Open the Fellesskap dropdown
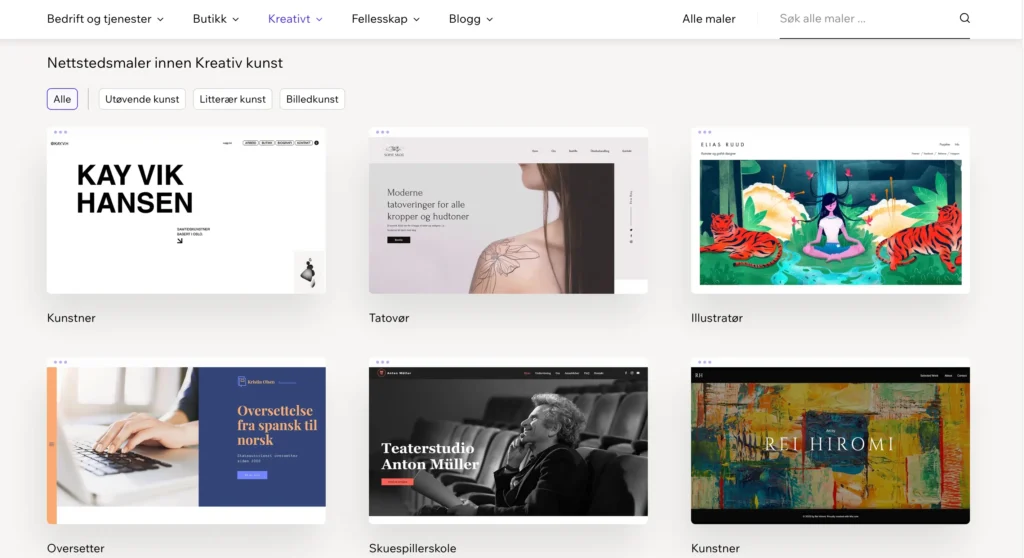The height and width of the screenshot is (558, 1024). 385,18
